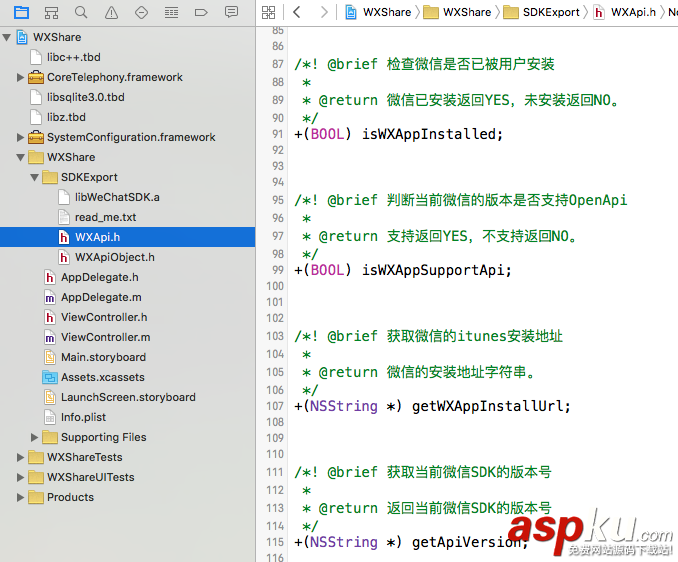Click isWXAppSupportApi method declaration
The width and height of the screenshot is (678, 562).
click(403, 270)
